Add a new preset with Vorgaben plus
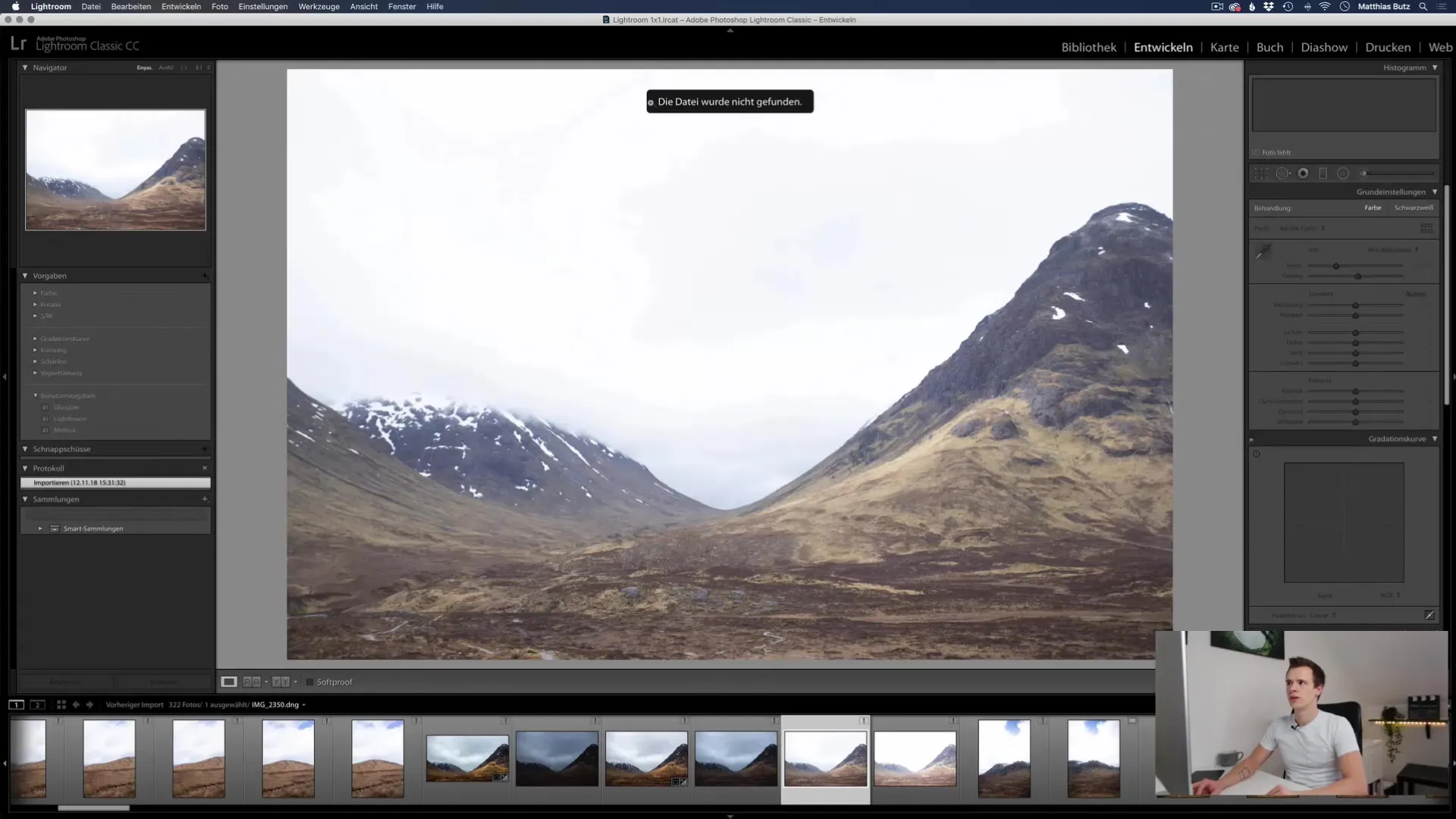1456x819 pixels. [205, 276]
